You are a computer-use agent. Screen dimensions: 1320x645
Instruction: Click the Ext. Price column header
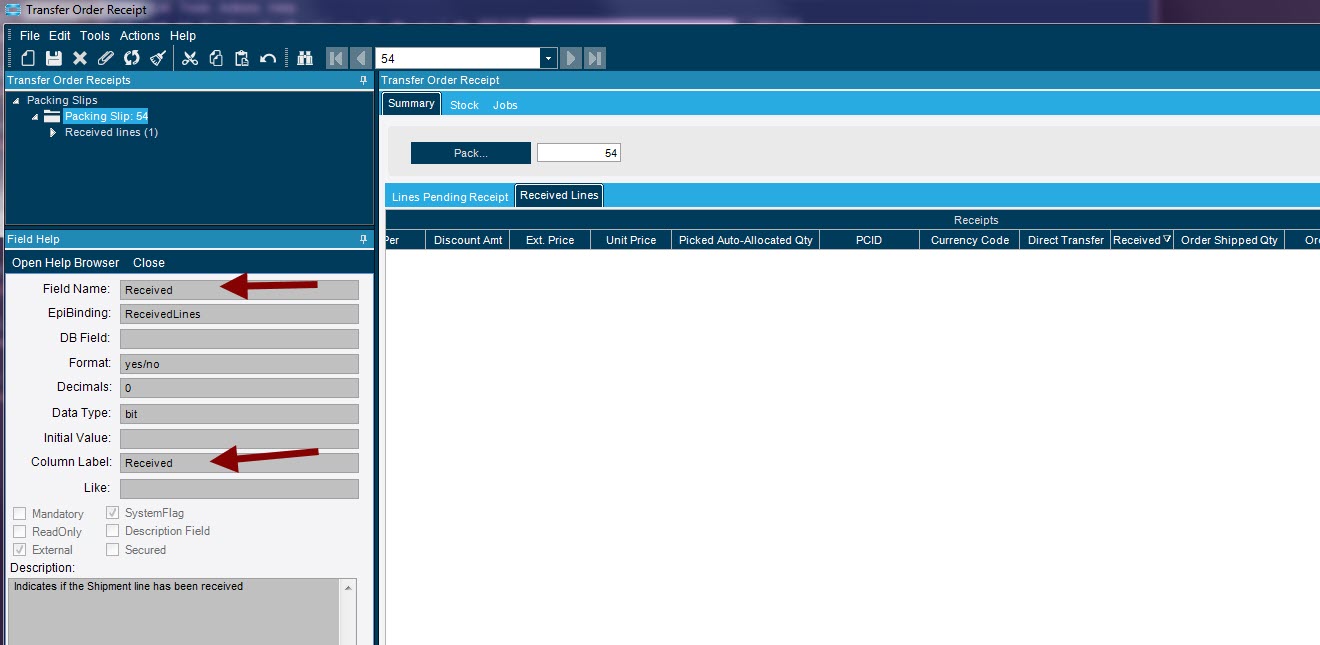(550, 240)
